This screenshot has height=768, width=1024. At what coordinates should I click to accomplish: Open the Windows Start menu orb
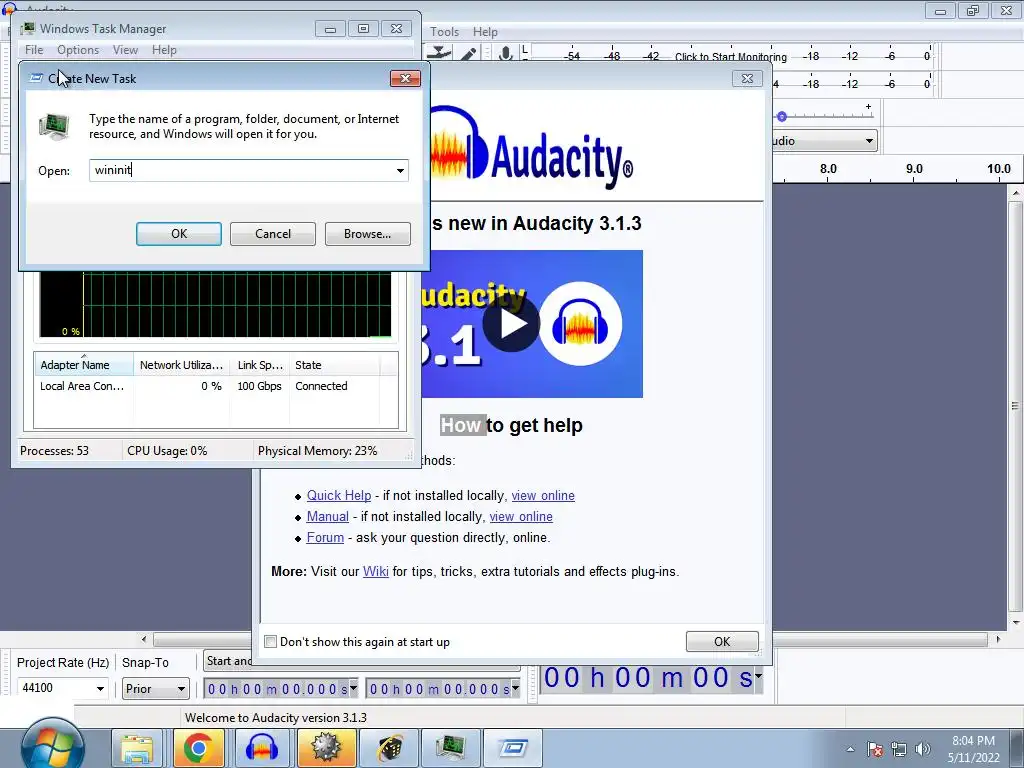[x=52, y=745]
